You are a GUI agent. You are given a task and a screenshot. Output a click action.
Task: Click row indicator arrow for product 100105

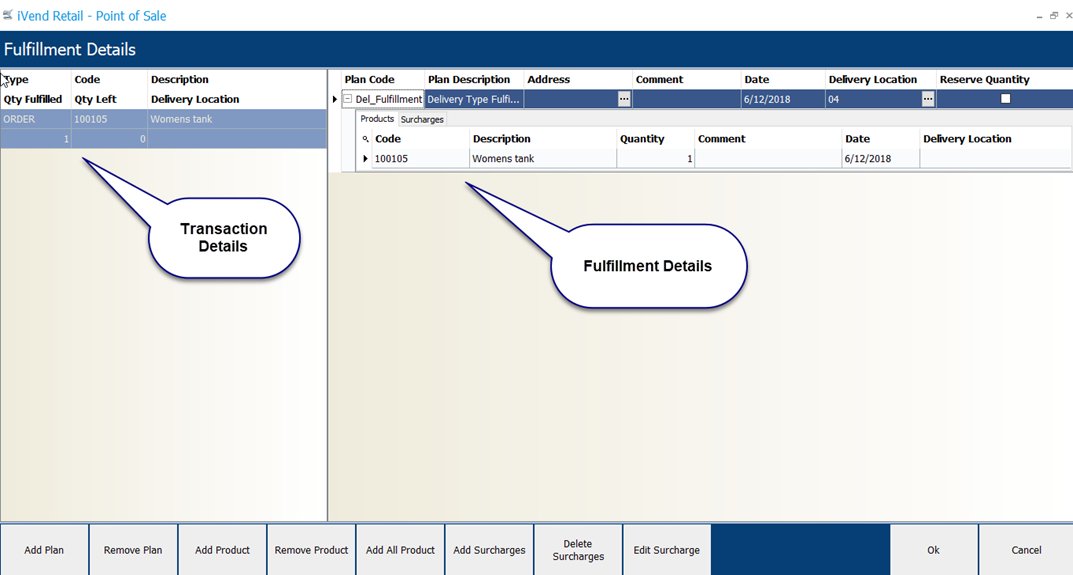(365, 159)
